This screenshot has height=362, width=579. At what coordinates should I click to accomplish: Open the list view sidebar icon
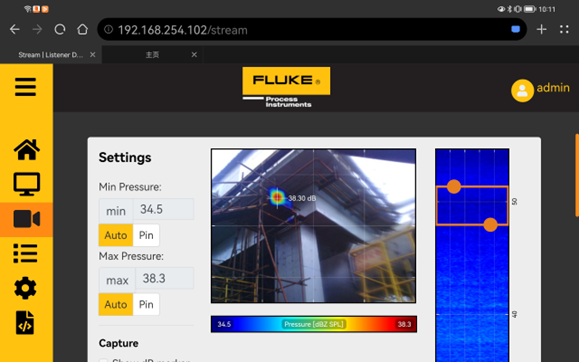(25, 253)
